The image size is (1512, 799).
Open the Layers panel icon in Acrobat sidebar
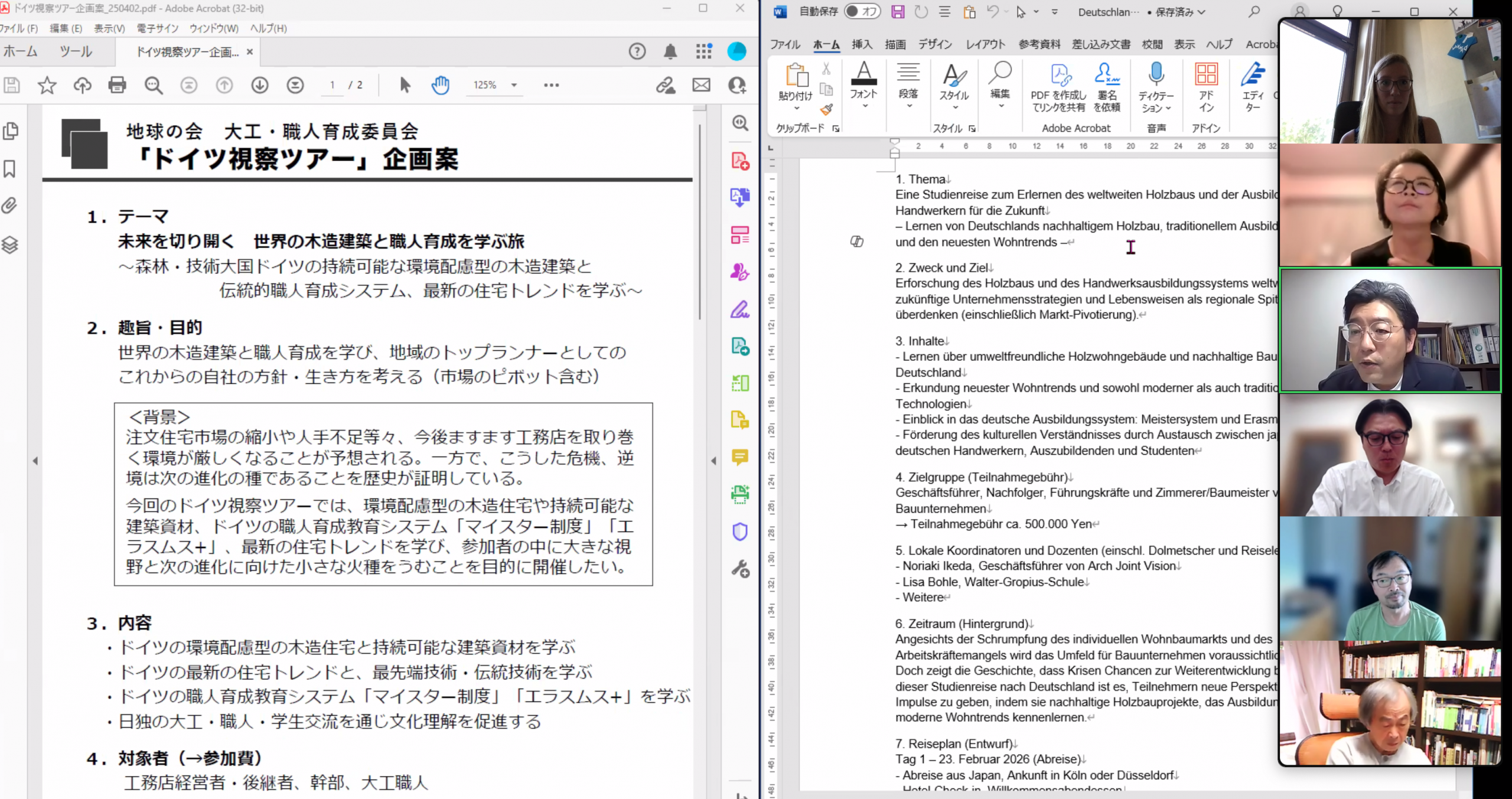click(9, 244)
